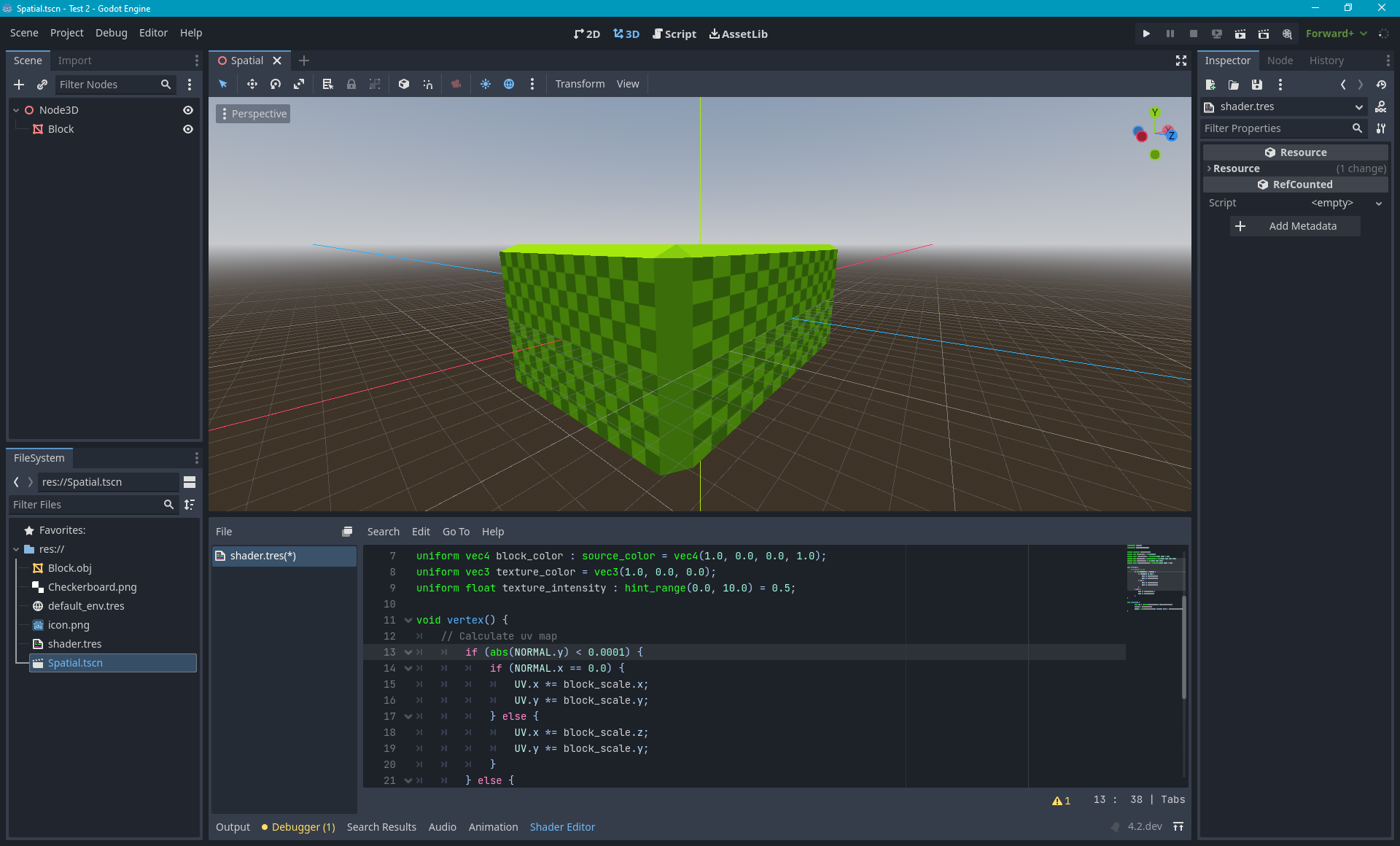
Task: Toggle lock for selected nodes
Action: (351, 84)
